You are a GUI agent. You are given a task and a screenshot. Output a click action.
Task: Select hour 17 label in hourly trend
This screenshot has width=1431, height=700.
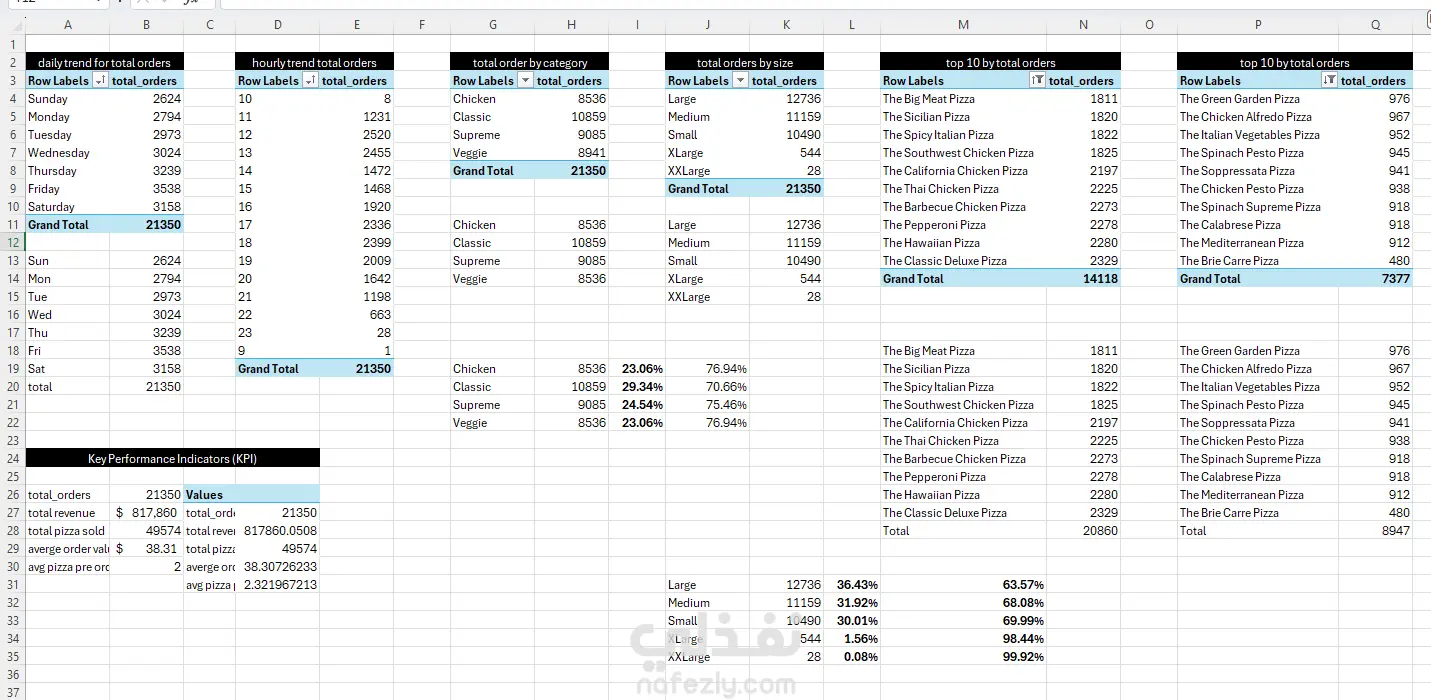[277, 225]
